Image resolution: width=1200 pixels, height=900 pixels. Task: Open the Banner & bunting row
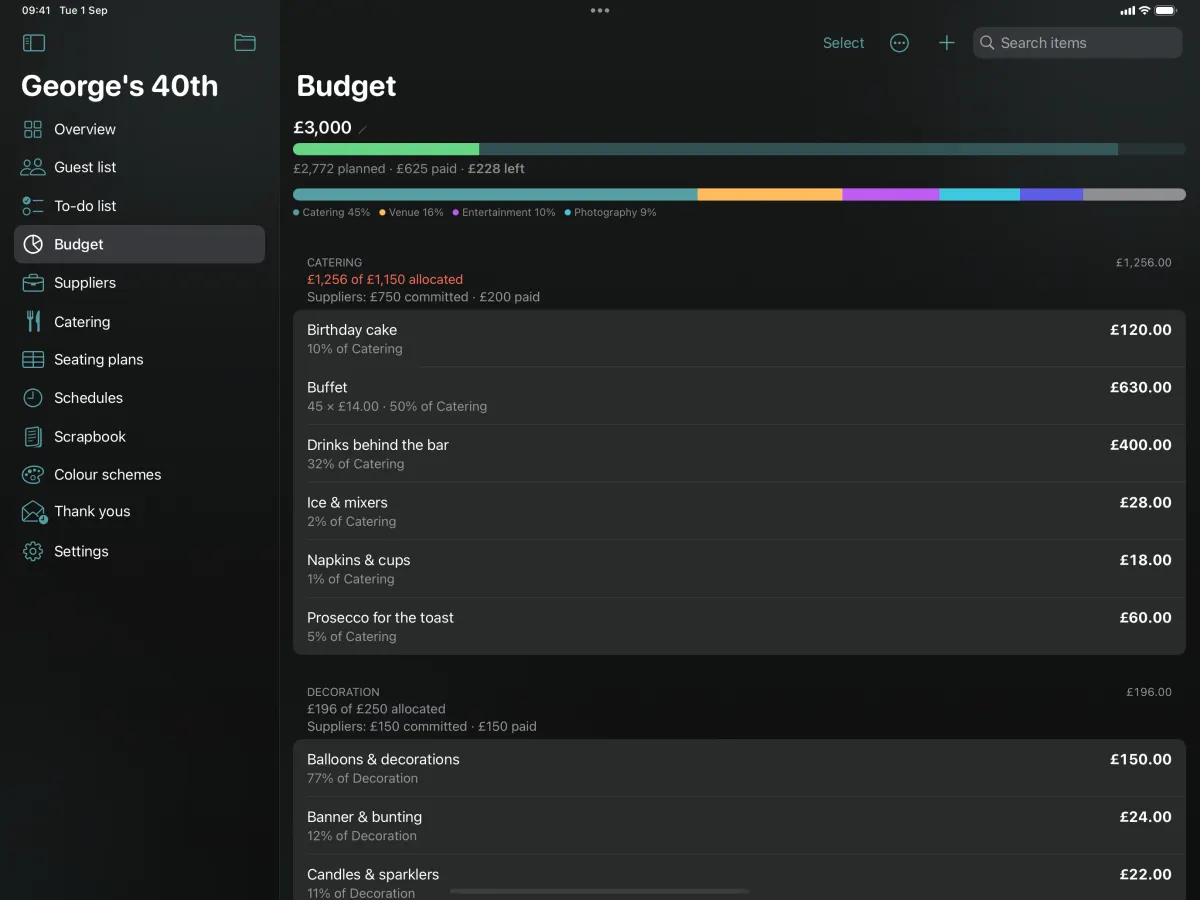739,826
